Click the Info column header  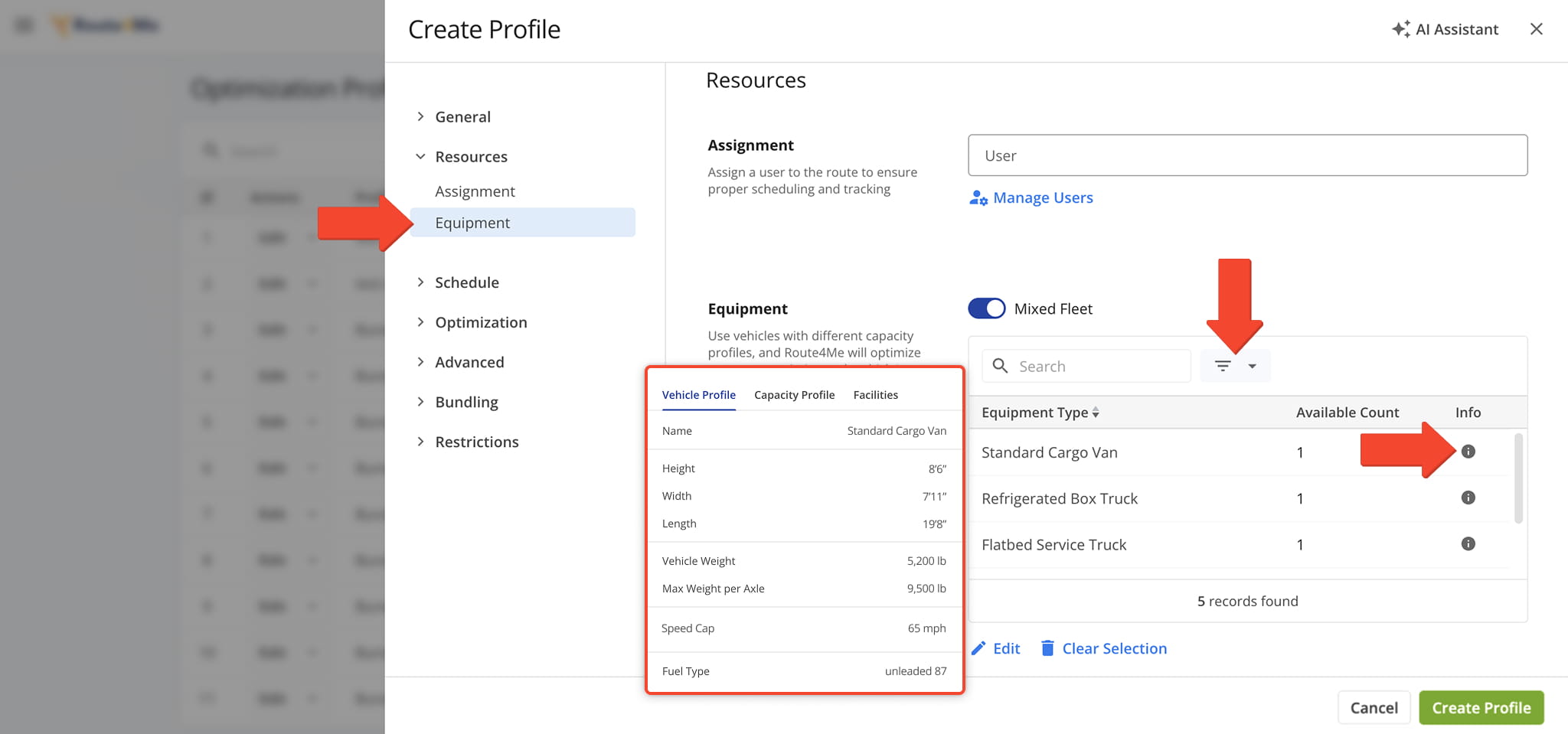(x=1468, y=413)
